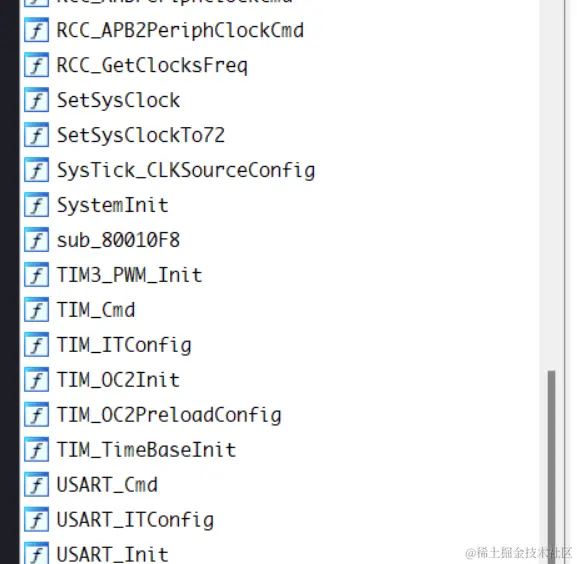The width and height of the screenshot is (577, 564).
Task: Click the scrollbar track above the thumb
Action: (551, 184)
